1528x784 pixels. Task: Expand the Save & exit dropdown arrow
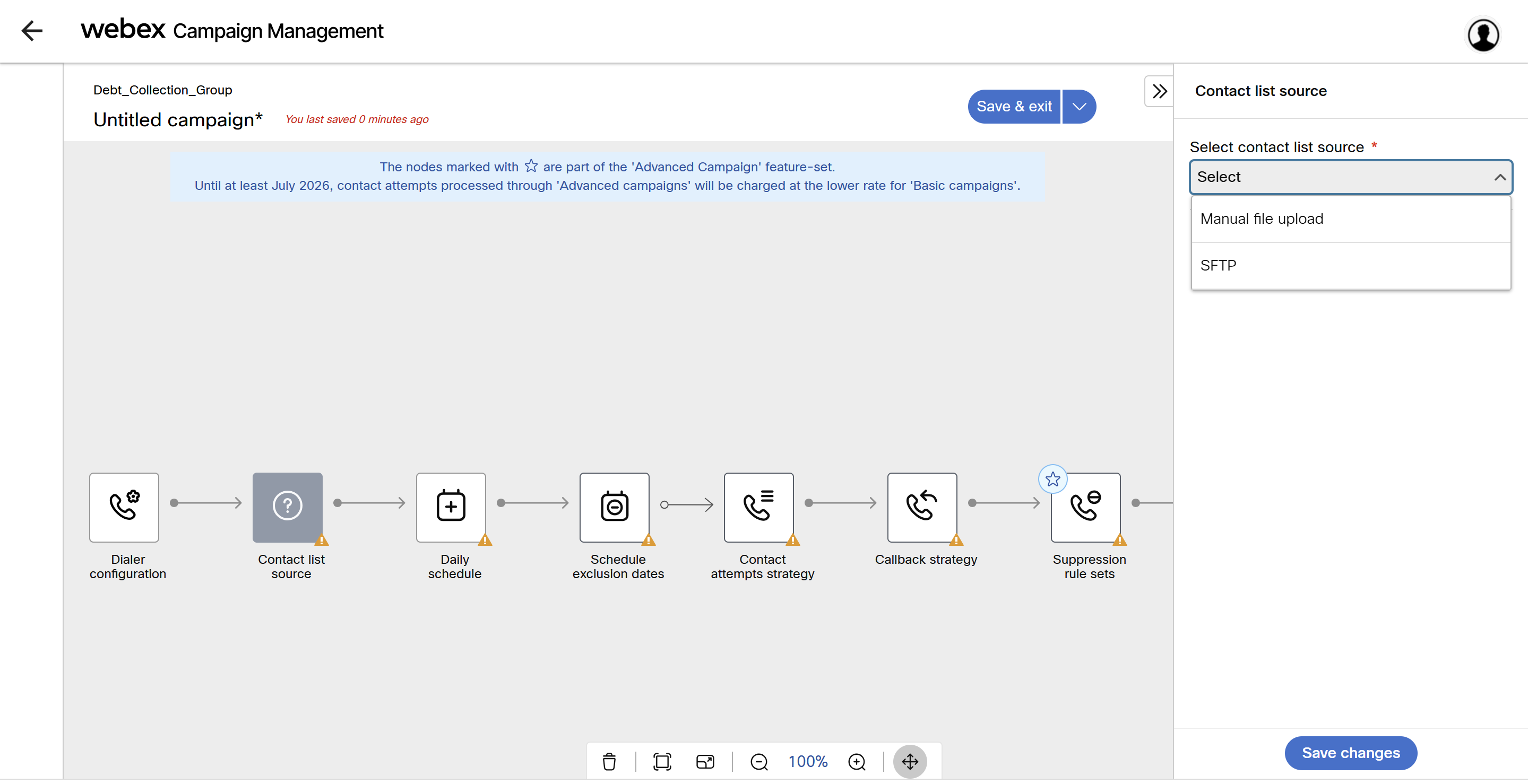click(1079, 107)
